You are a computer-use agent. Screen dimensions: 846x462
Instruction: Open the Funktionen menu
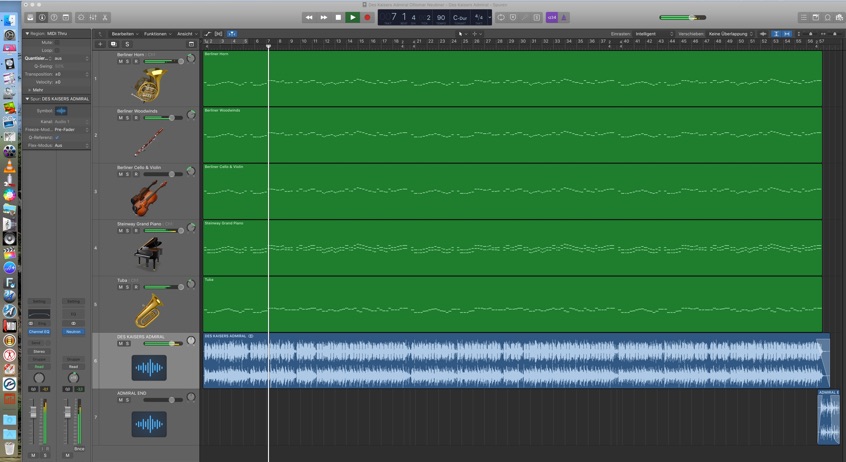[158, 33]
